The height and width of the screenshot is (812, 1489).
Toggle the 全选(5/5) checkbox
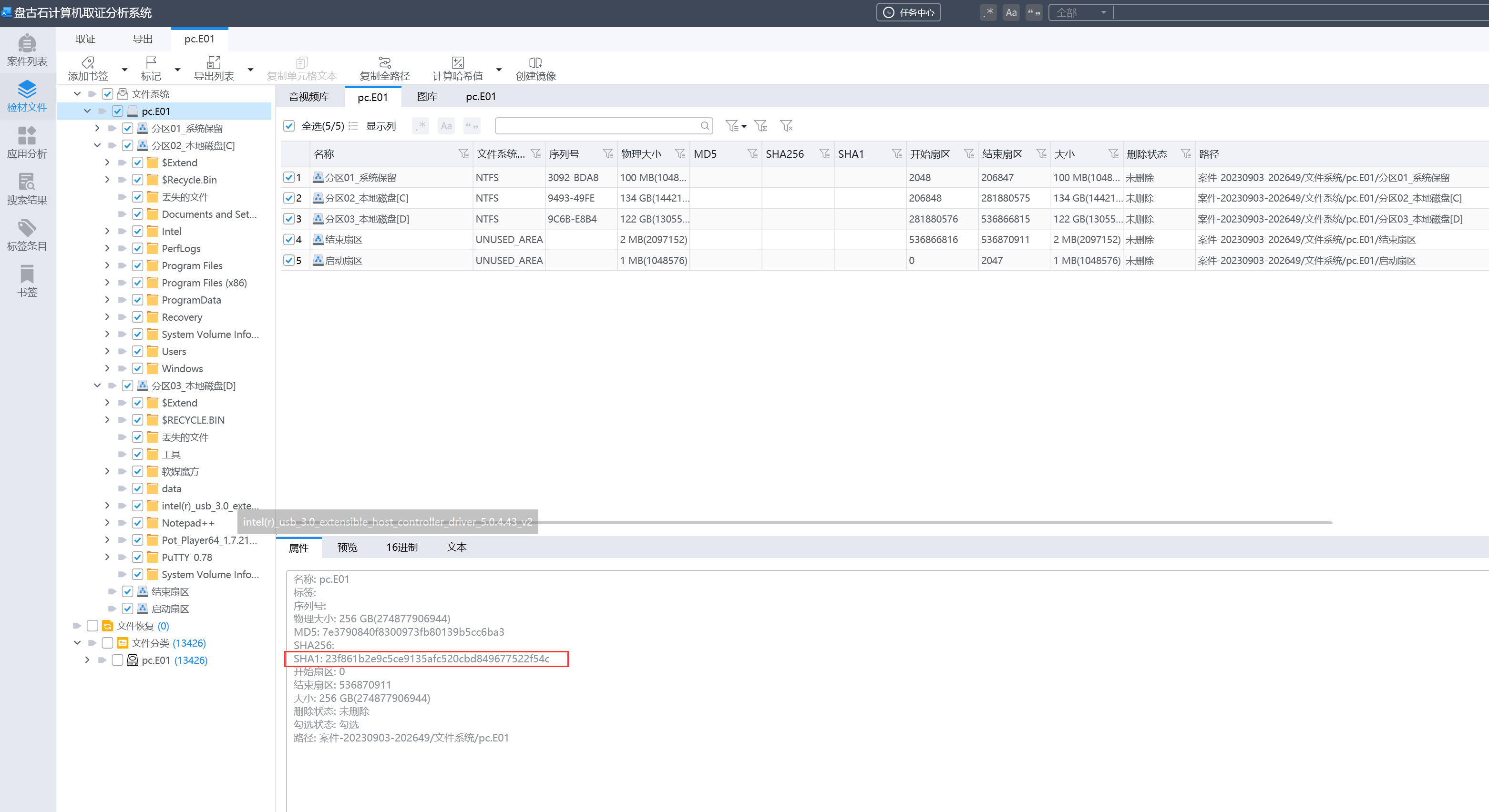click(x=289, y=126)
